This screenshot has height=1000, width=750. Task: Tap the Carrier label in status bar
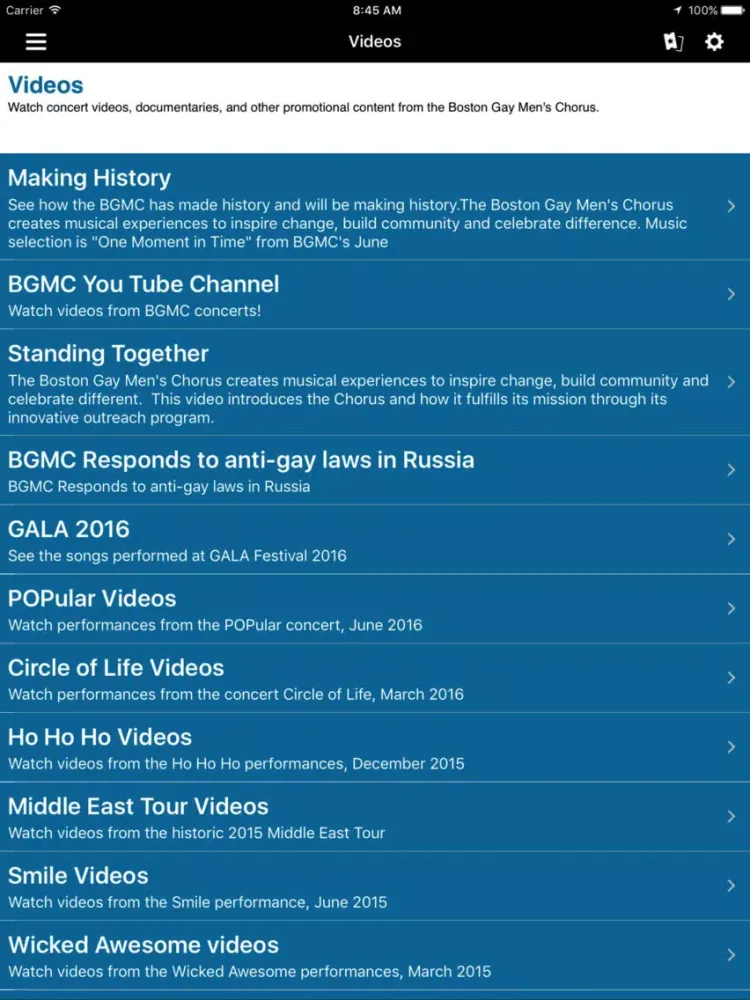tap(24, 10)
